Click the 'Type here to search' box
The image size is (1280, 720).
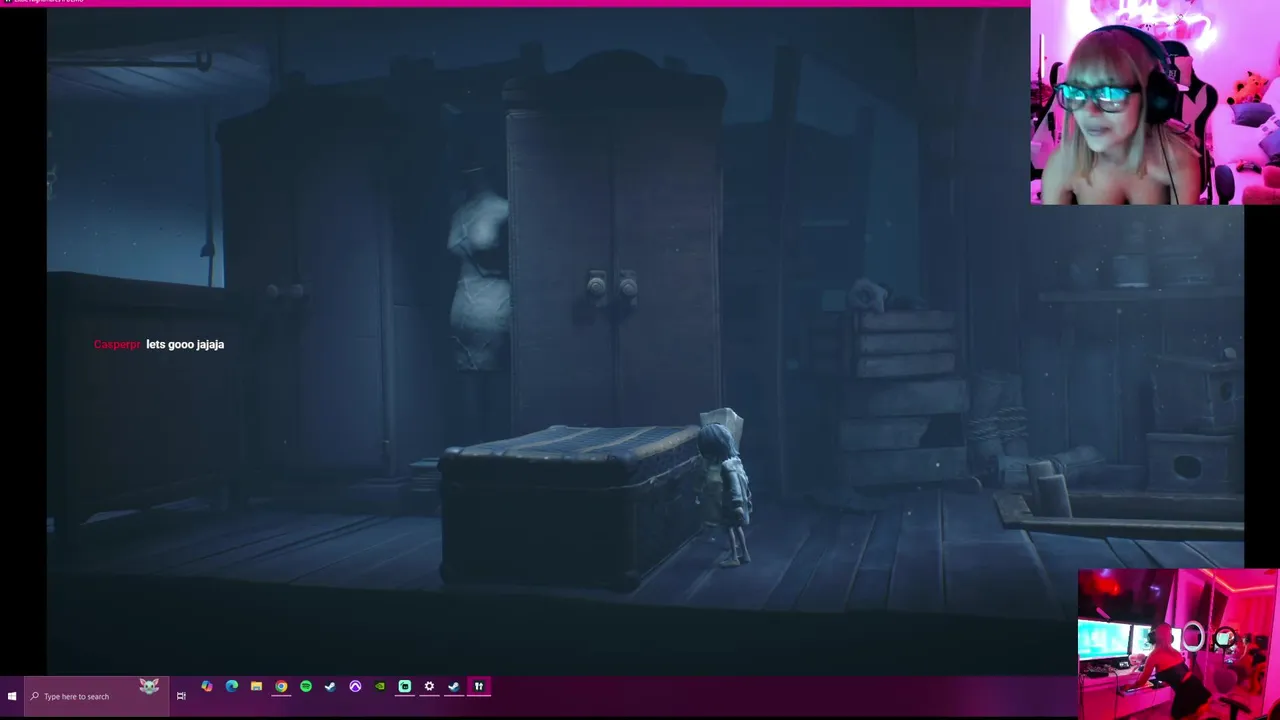96,696
